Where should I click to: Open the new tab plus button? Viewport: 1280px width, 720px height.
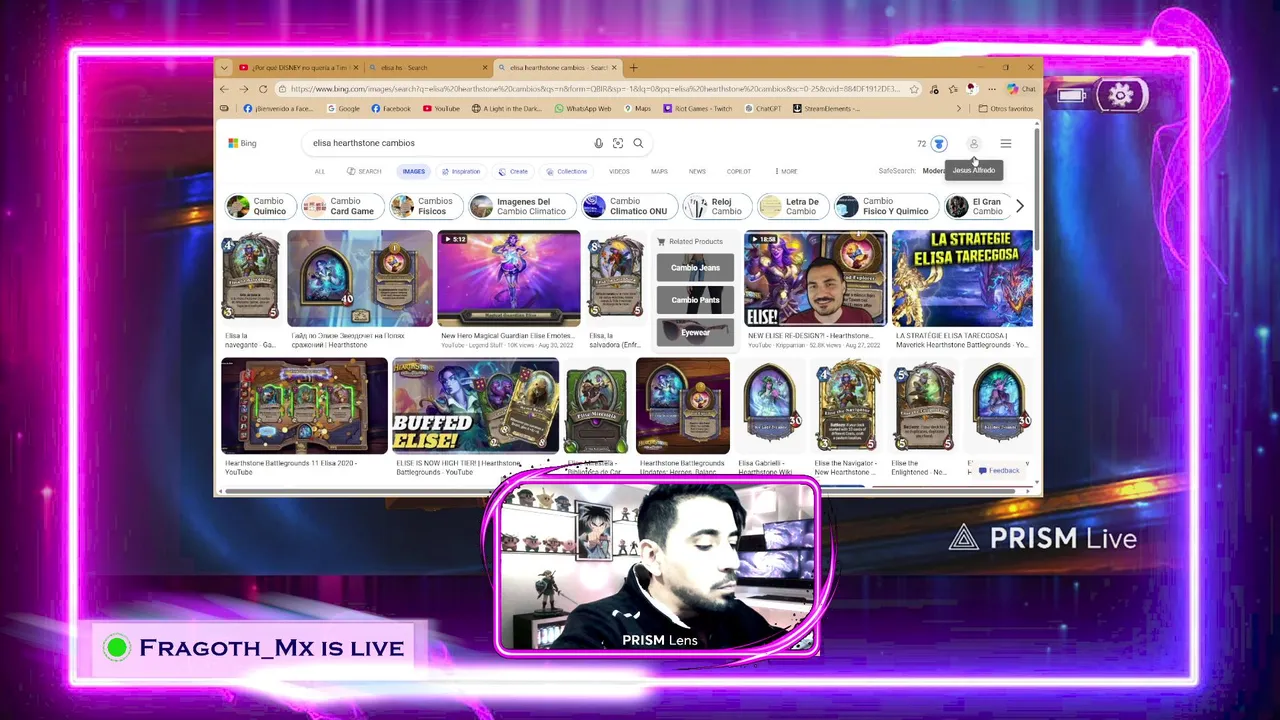pyautogui.click(x=633, y=68)
